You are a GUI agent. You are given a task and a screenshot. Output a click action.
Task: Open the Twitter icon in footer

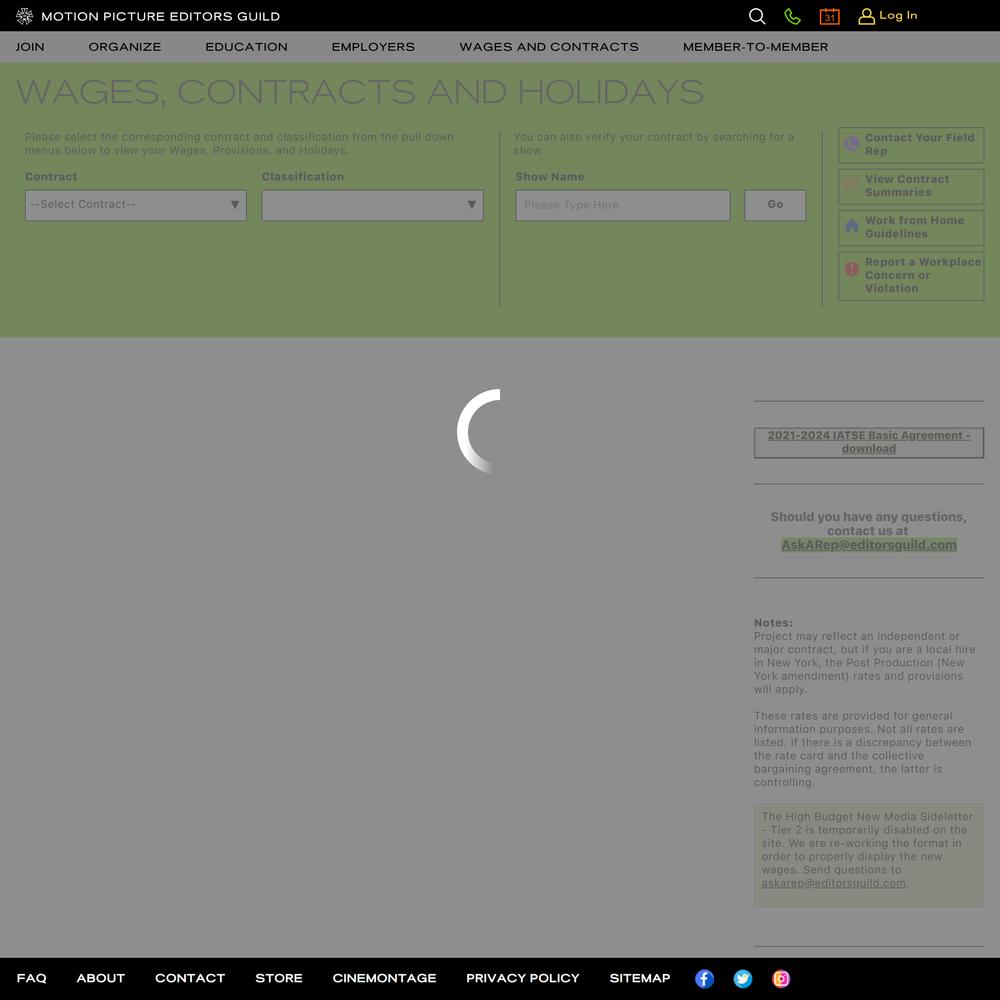pyautogui.click(x=743, y=979)
